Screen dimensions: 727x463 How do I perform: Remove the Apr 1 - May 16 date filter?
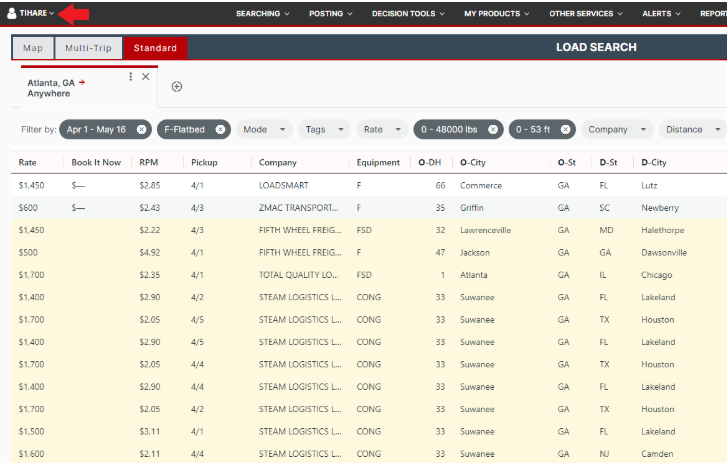coord(141,130)
